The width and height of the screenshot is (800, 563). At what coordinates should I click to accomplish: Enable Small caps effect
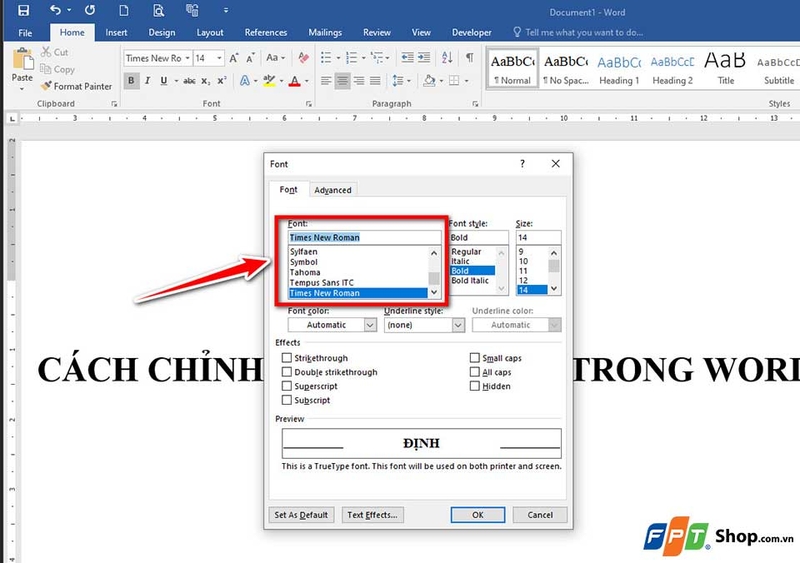click(x=474, y=358)
